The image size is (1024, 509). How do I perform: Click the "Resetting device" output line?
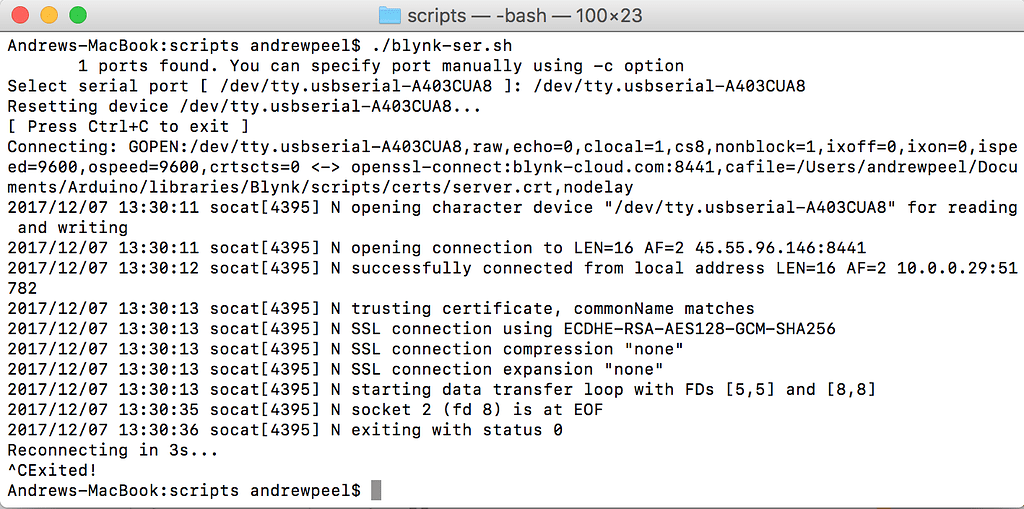click(244, 106)
